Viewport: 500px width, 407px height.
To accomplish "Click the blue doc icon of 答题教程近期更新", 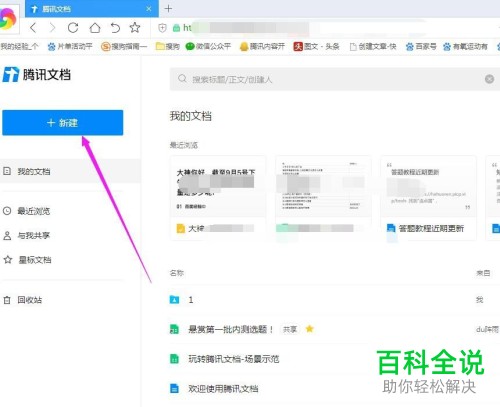I will click(x=391, y=228).
